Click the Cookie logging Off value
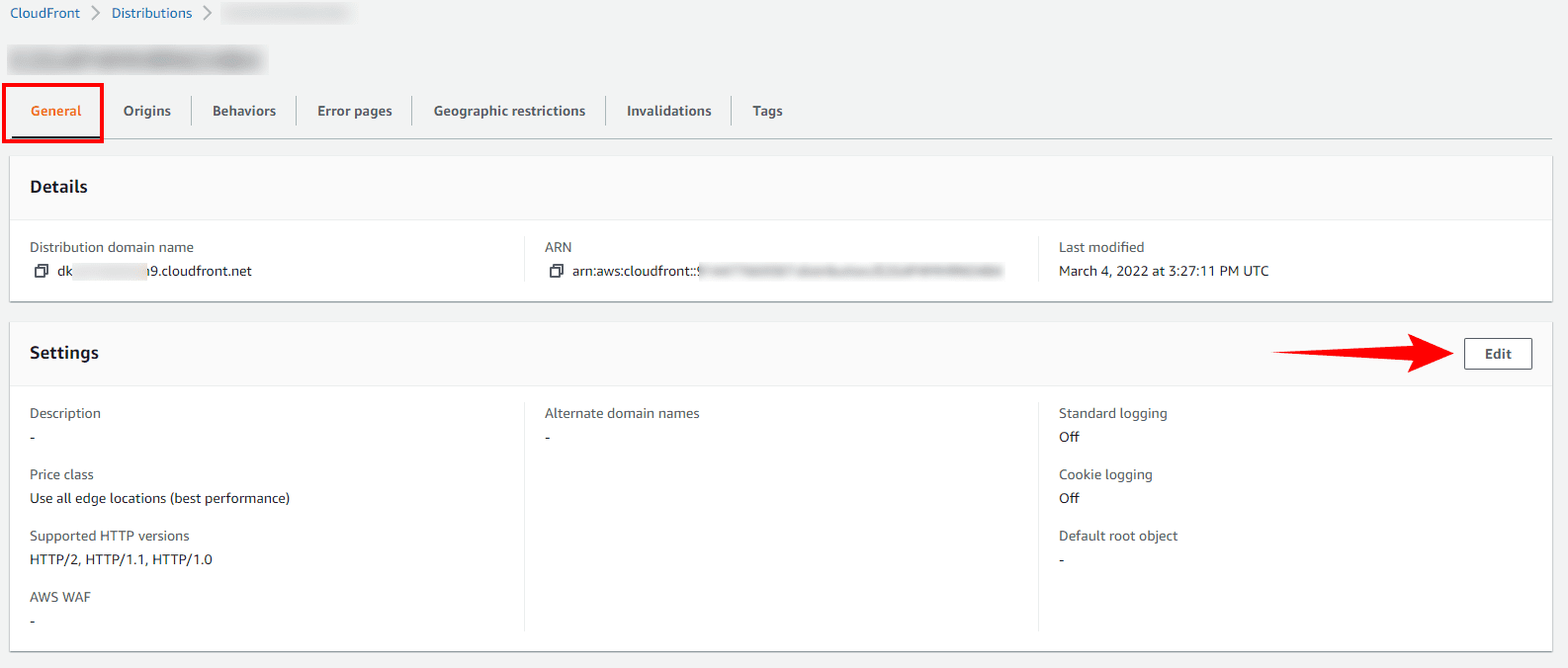The width and height of the screenshot is (1568, 668). (1069, 498)
